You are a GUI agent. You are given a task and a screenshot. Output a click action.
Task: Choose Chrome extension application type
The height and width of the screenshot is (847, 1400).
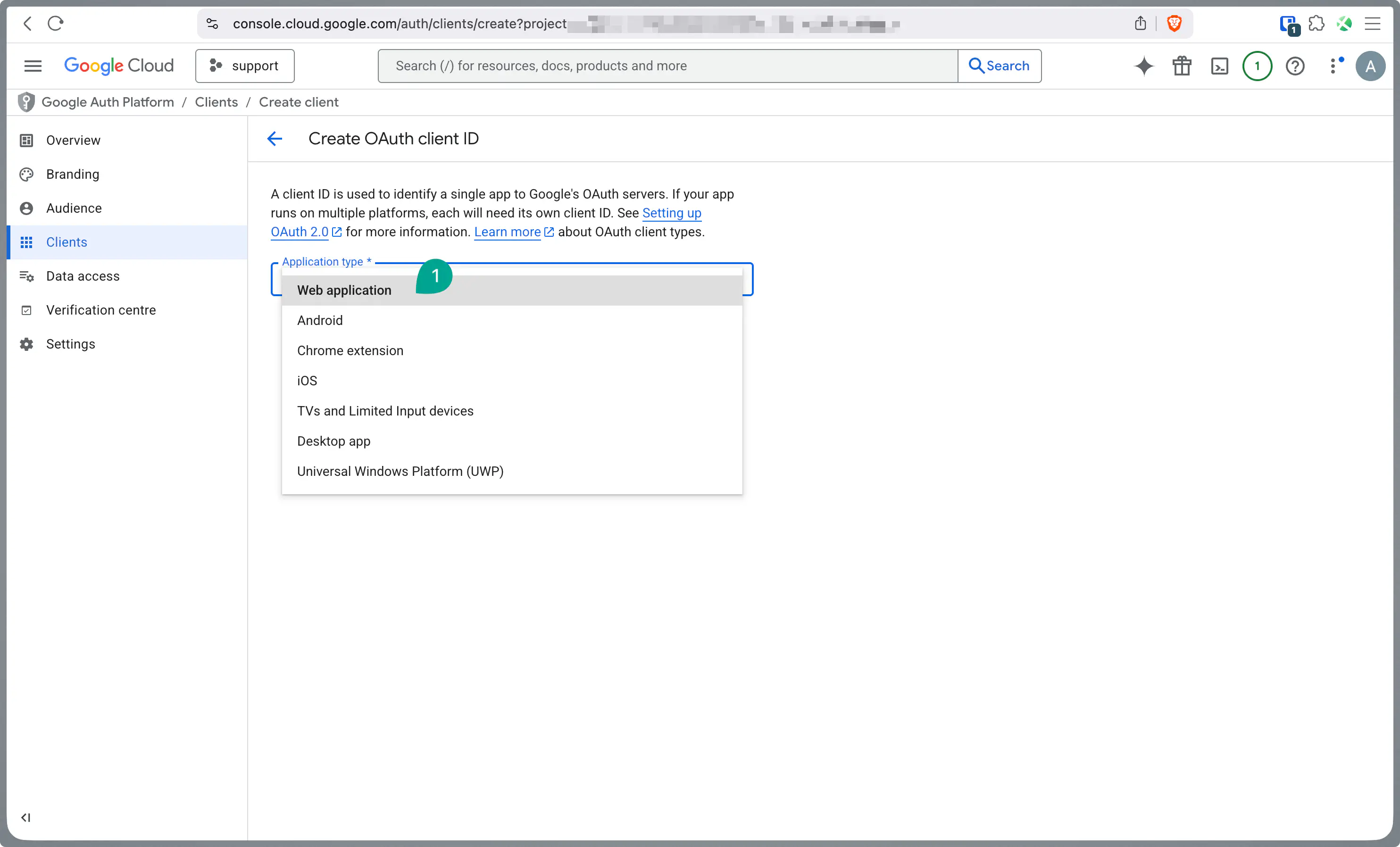tap(350, 350)
